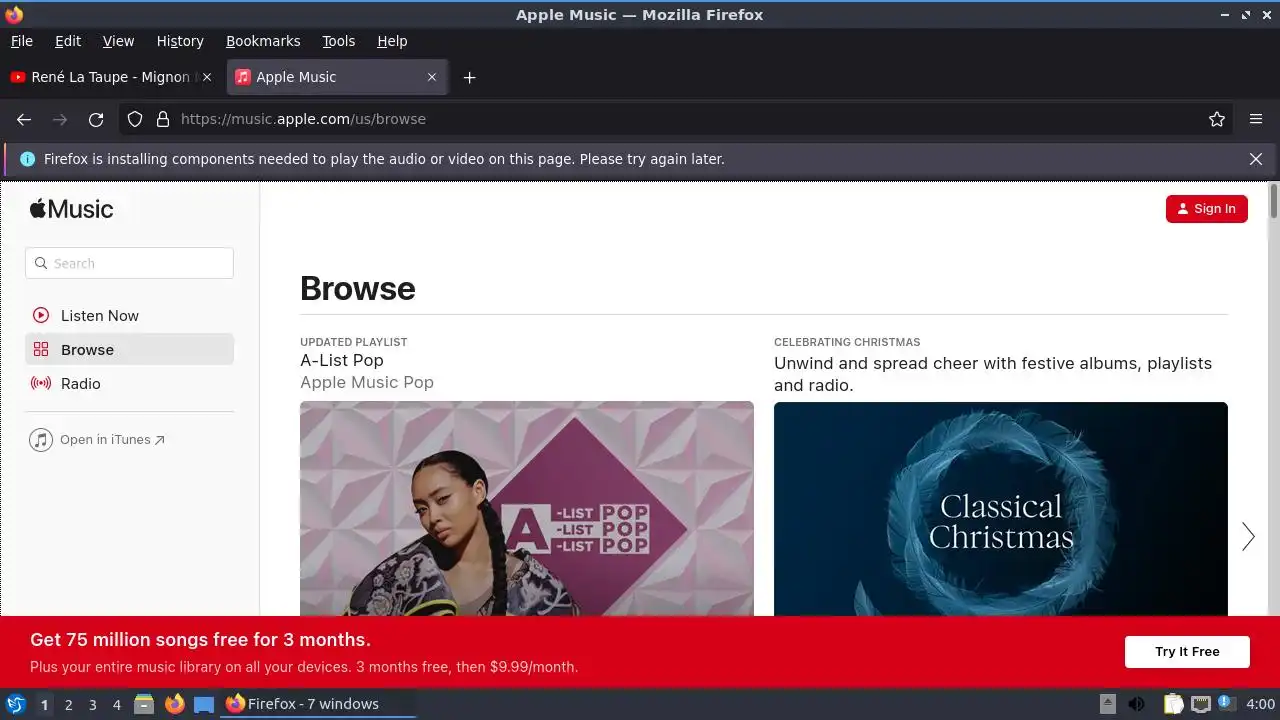Select Browse in the sidebar
The image size is (1280, 720).
click(129, 349)
